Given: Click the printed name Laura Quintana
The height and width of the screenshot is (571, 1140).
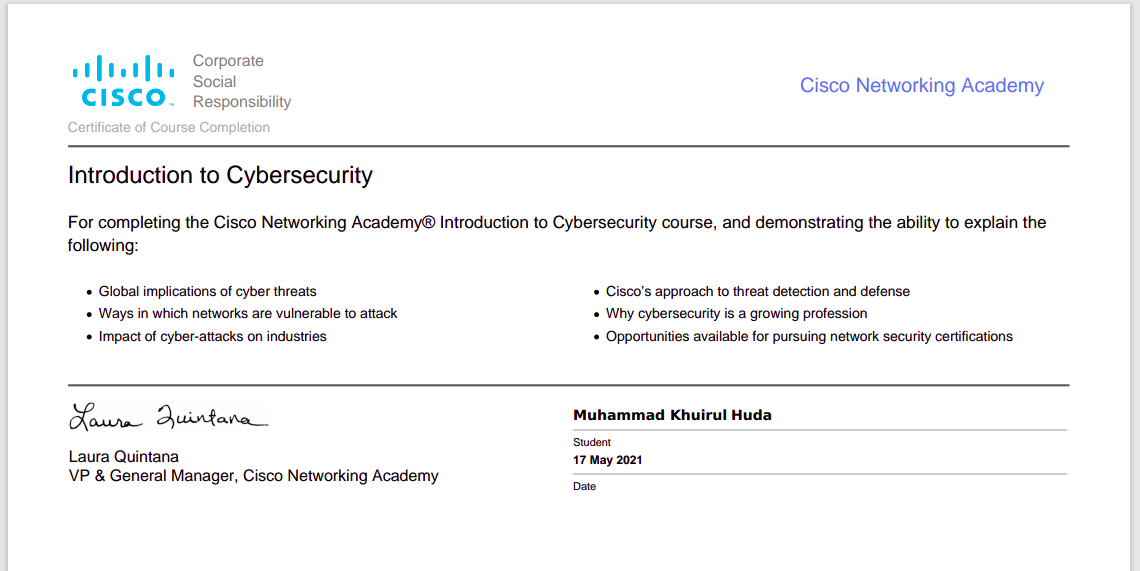Looking at the screenshot, I should coord(124,456).
